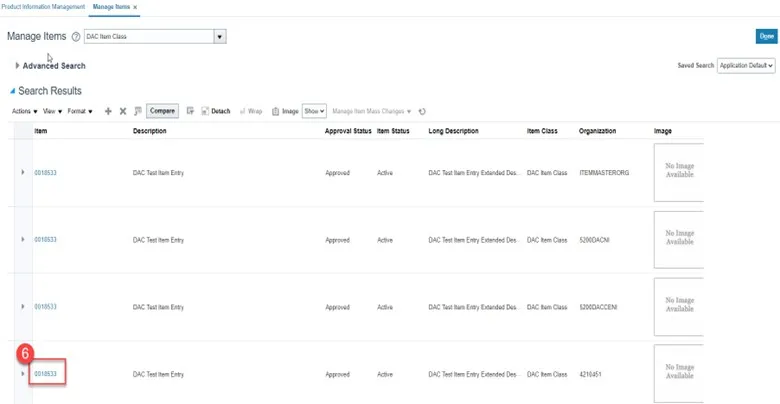Viewport: 780px width, 404px height.
Task: Click the image placeholder in 5200DACNI row
Action: point(679,240)
